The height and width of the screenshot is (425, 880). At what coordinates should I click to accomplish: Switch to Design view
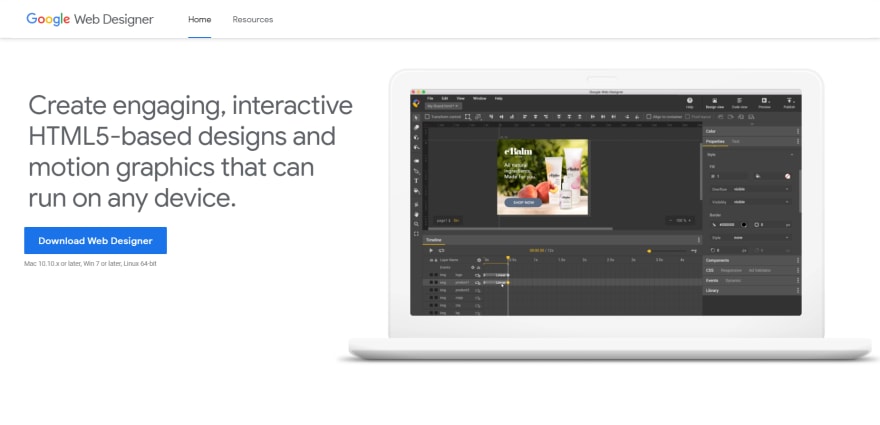714,103
